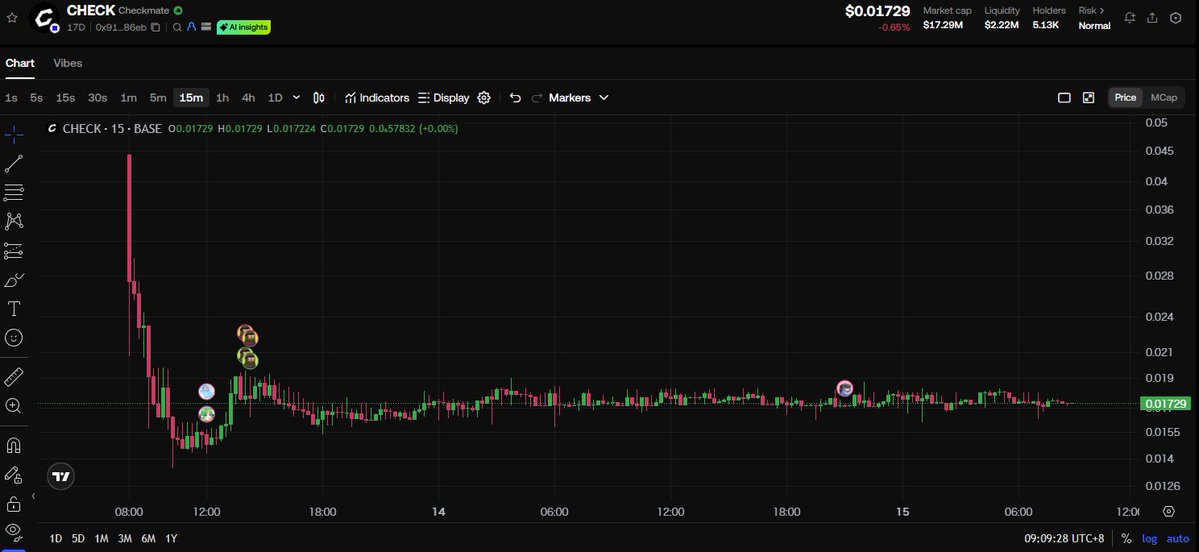The image size is (1199, 552).
Task: Activate the zoom in tool
Action: (x=14, y=406)
